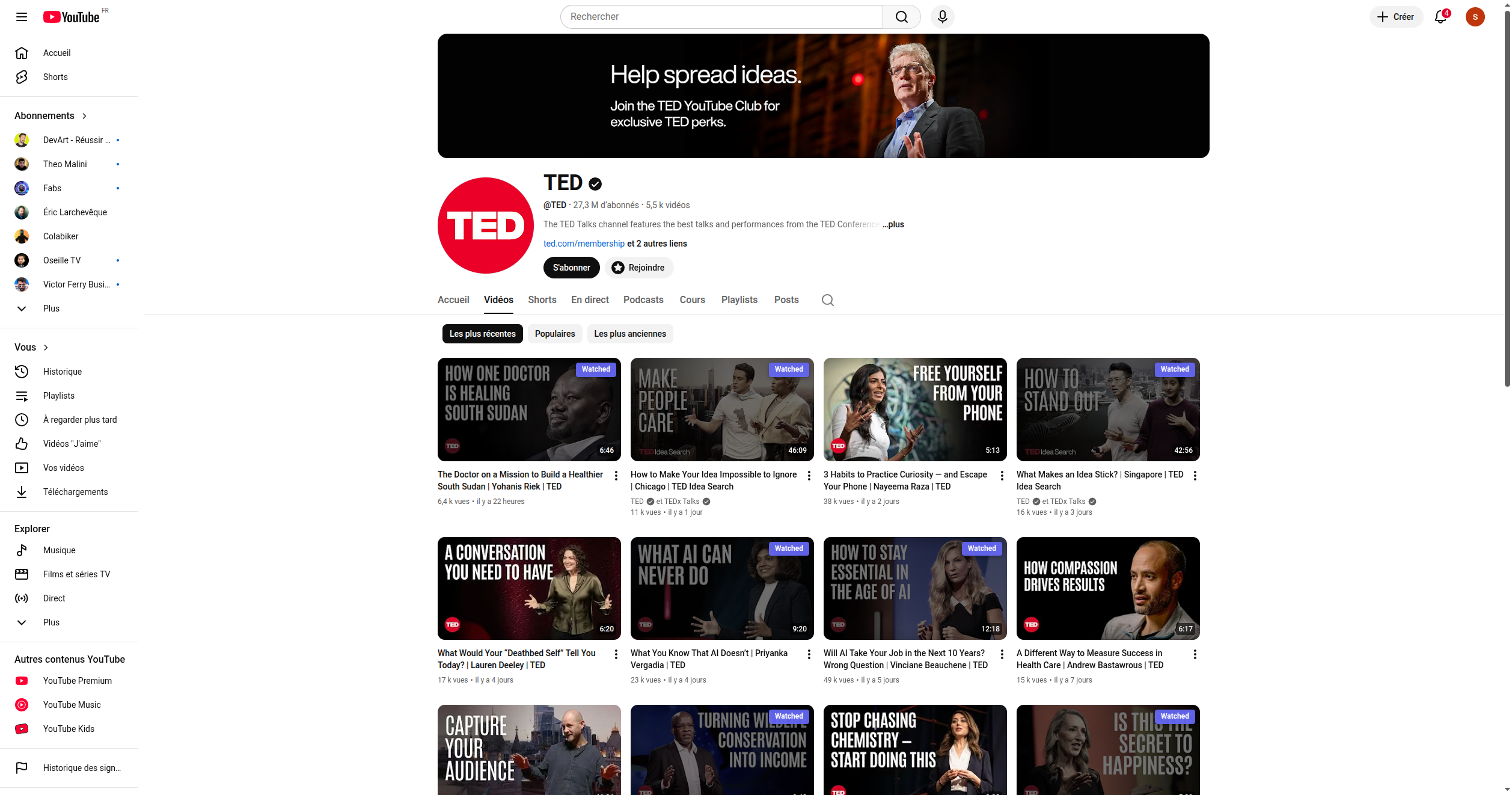Open the notifications bell
This screenshot has width=1512, height=795.
[1440, 17]
